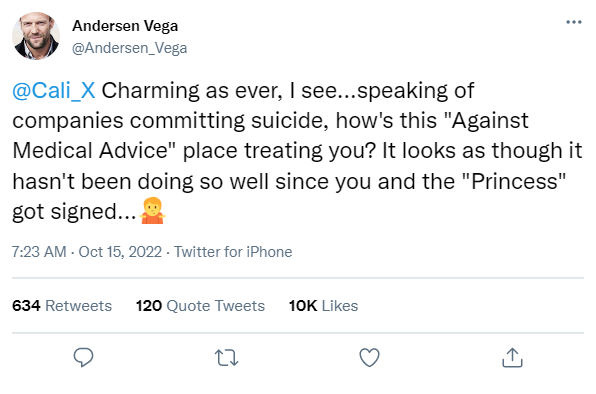
Task: Retweet this post using the arrows icon
Action: (x=227, y=358)
